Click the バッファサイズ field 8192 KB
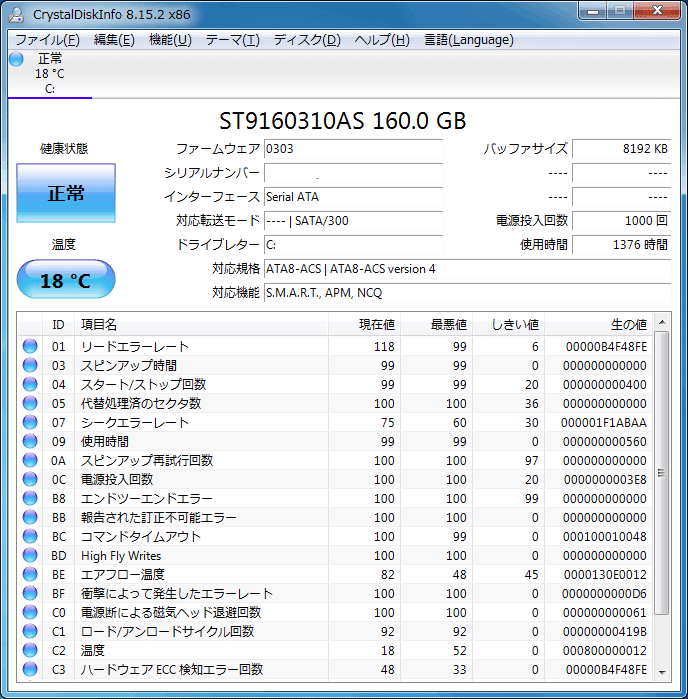Screen dimensions: 688x699 click(622, 149)
